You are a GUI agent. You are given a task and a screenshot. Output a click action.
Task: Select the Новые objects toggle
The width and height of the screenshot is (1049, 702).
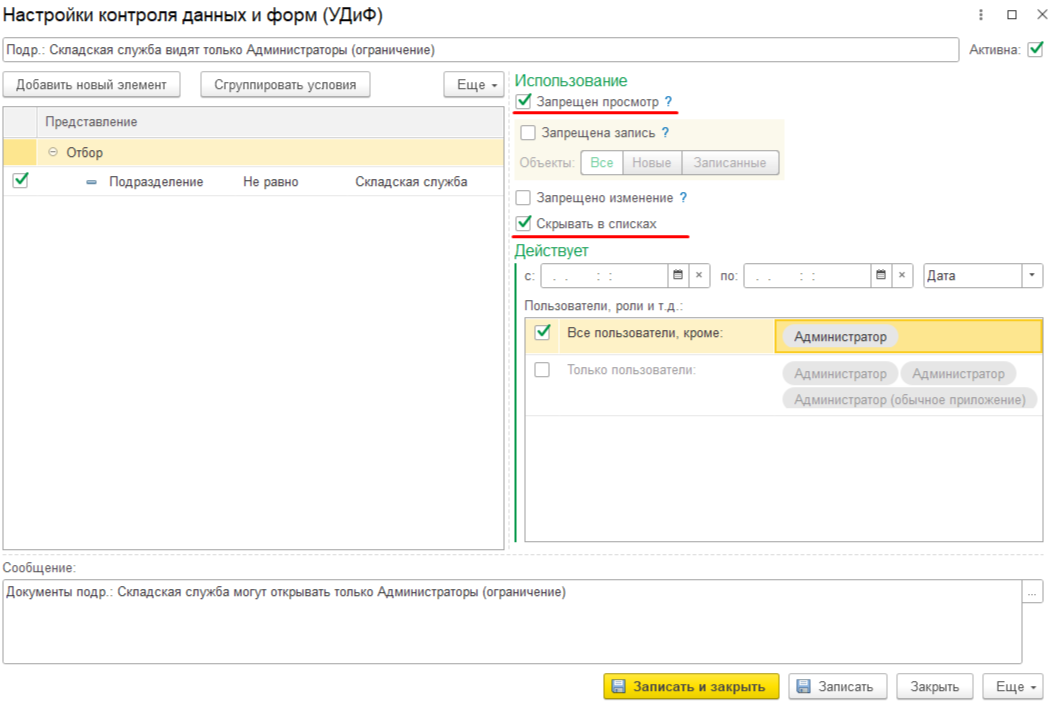[652, 163]
